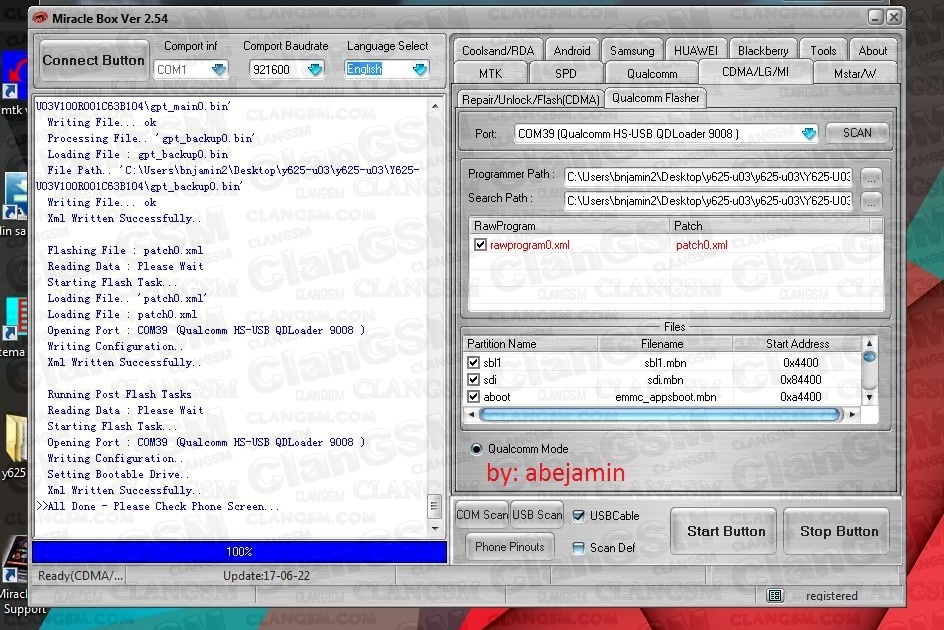Select the Samsung tab
The image size is (944, 630).
pos(632,51)
